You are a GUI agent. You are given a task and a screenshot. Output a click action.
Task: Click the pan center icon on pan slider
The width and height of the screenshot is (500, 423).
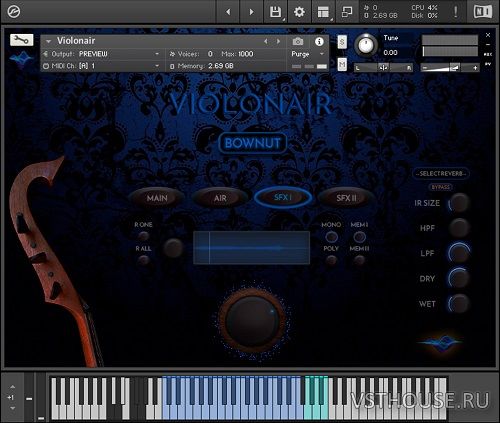[x=383, y=68]
